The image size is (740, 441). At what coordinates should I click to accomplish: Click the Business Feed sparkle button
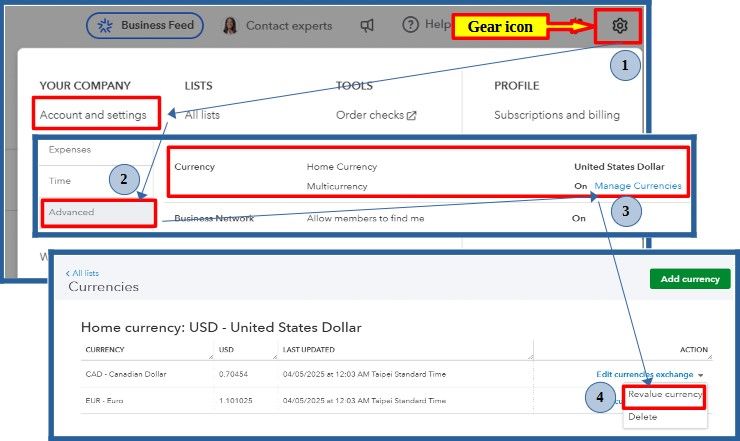[x=145, y=25]
